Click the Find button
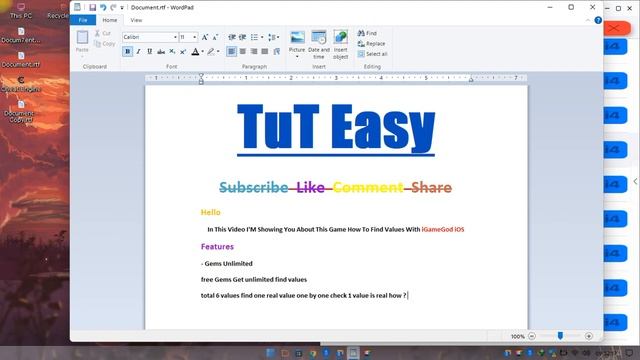Viewport: 640px width, 360px height. tap(367, 33)
